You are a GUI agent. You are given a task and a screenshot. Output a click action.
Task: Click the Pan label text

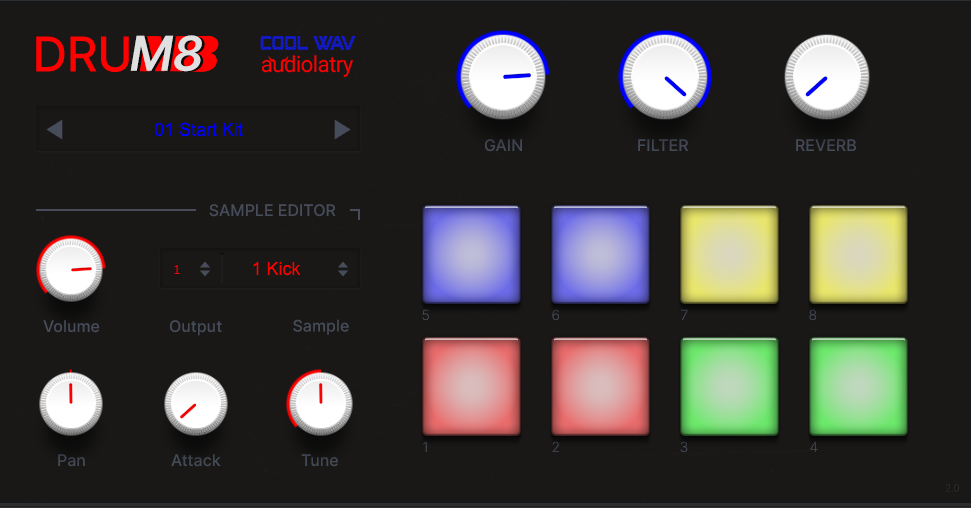[x=71, y=460]
